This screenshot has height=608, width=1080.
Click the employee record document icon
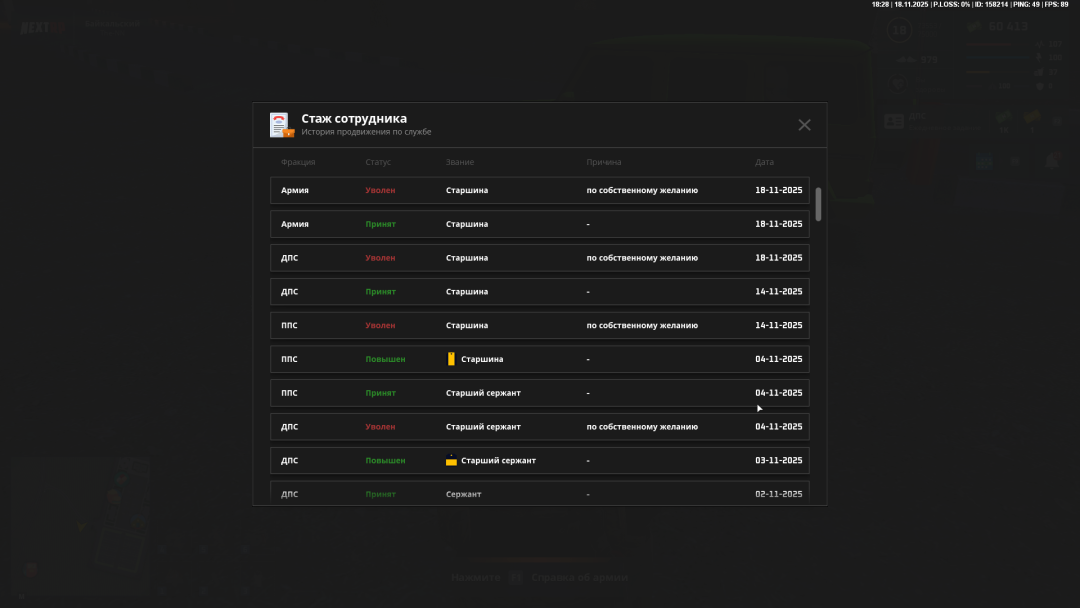click(x=280, y=125)
